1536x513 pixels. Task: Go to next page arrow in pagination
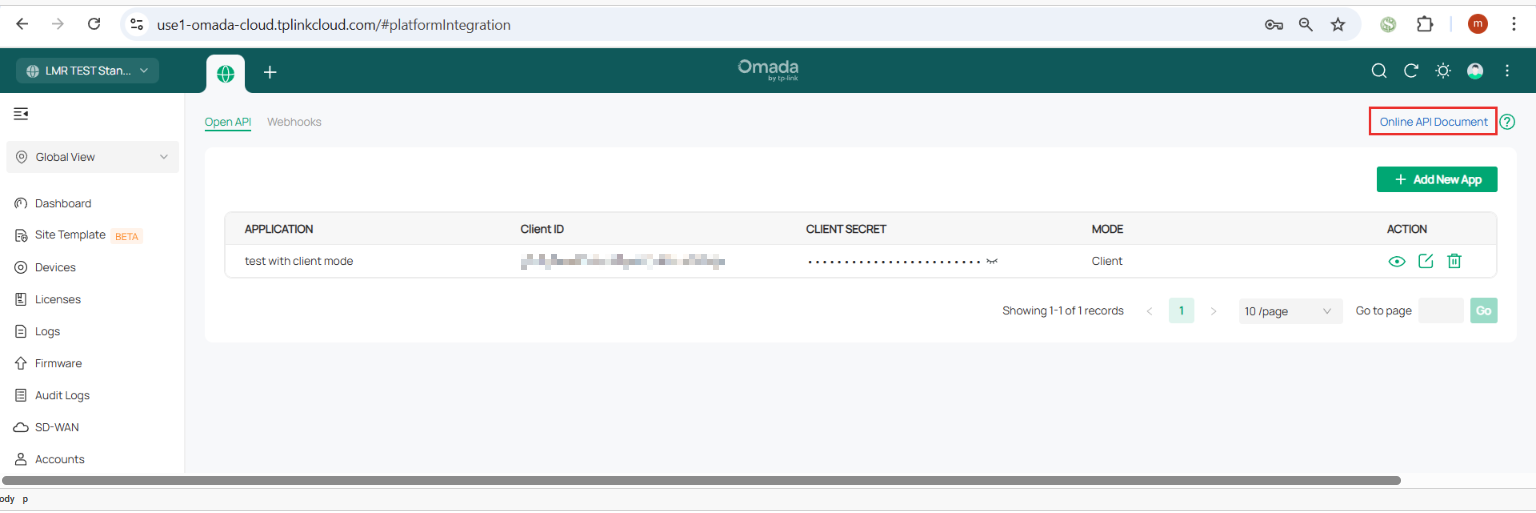click(1214, 311)
